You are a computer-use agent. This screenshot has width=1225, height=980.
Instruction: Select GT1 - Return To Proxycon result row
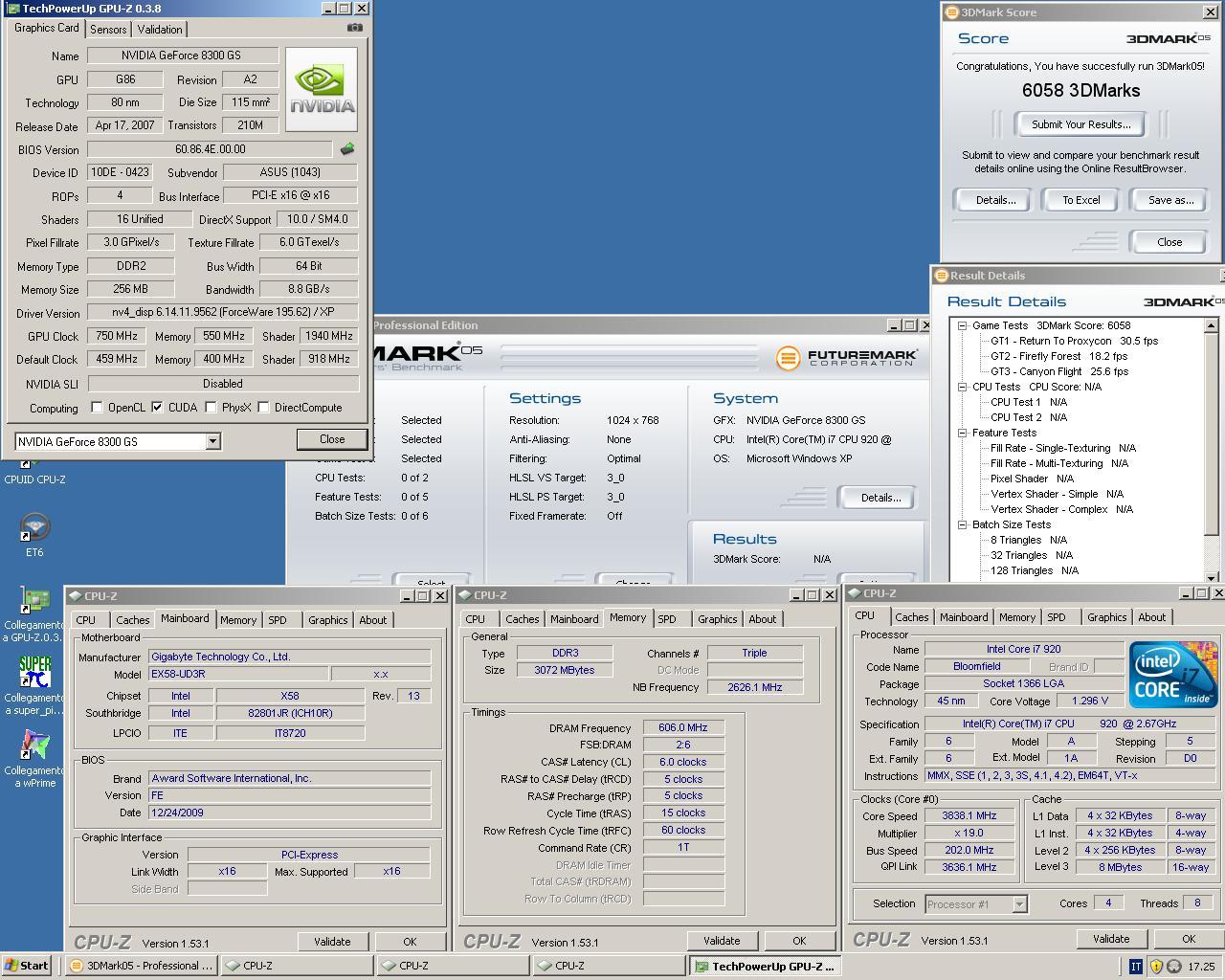click(1074, 341)
